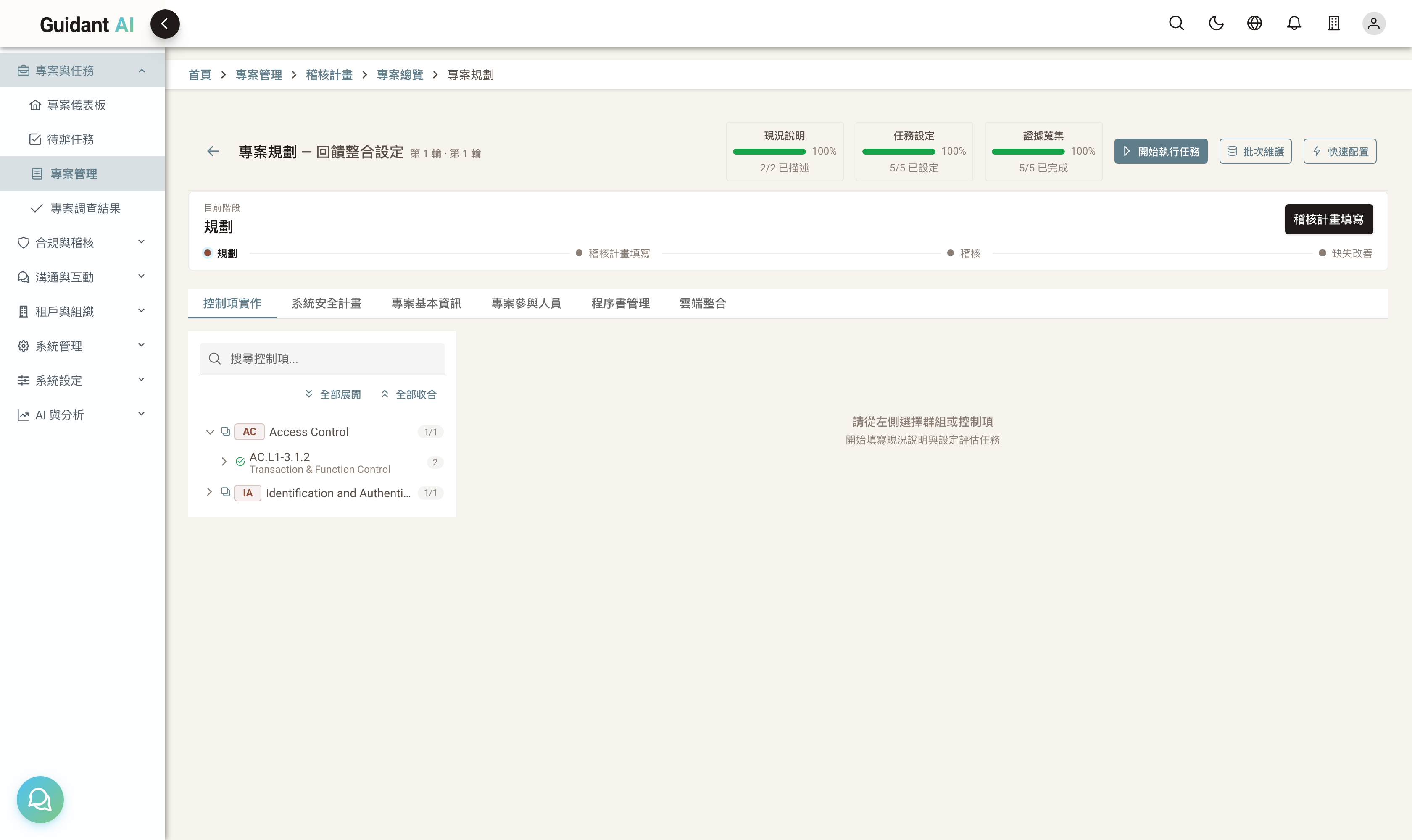The image size is (1412, 840).
Task: Click the 快速配置 button
Action: pyautogui.click(x=1339, y=151)
